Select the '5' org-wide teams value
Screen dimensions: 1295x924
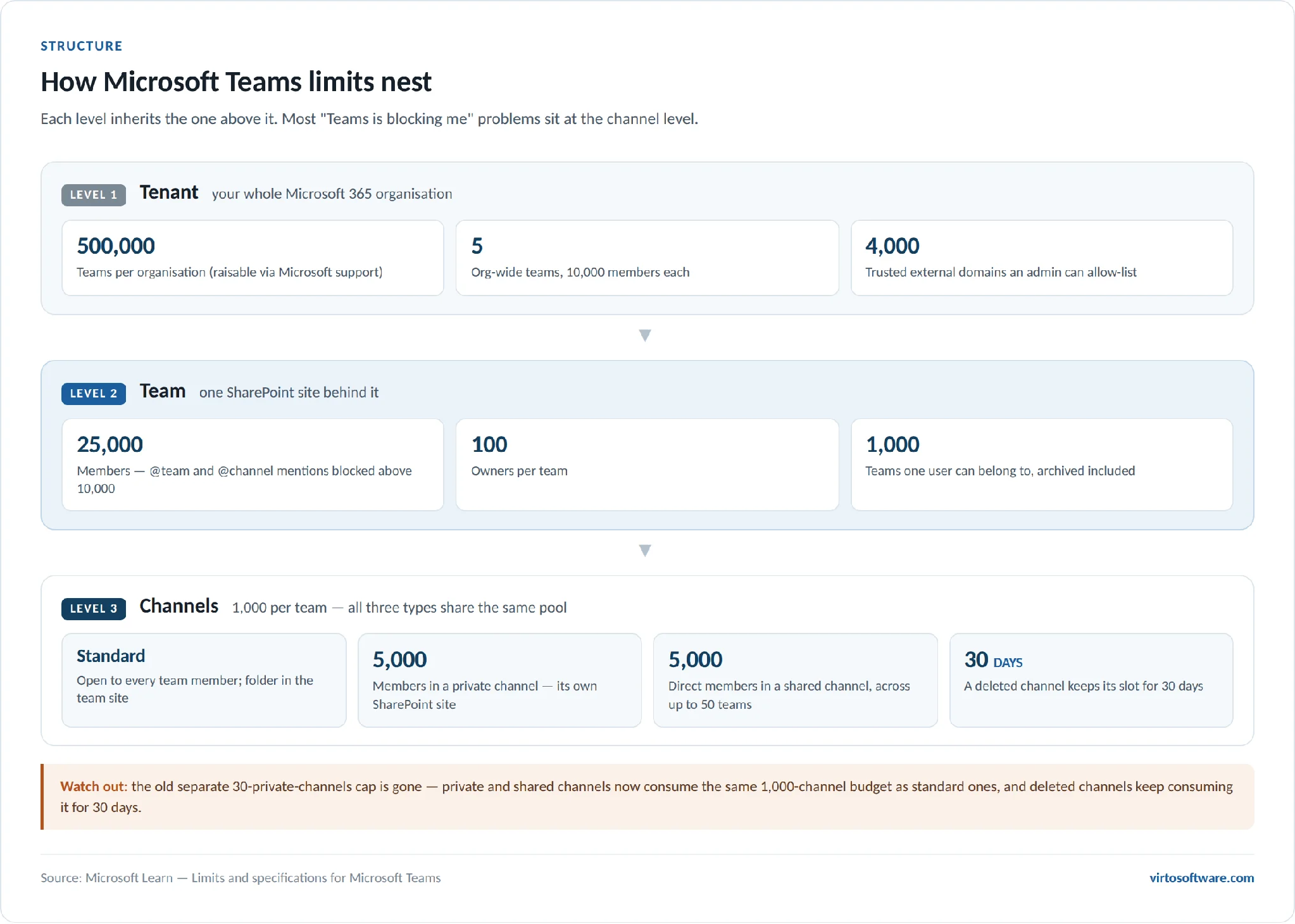(x=477, y=246)
